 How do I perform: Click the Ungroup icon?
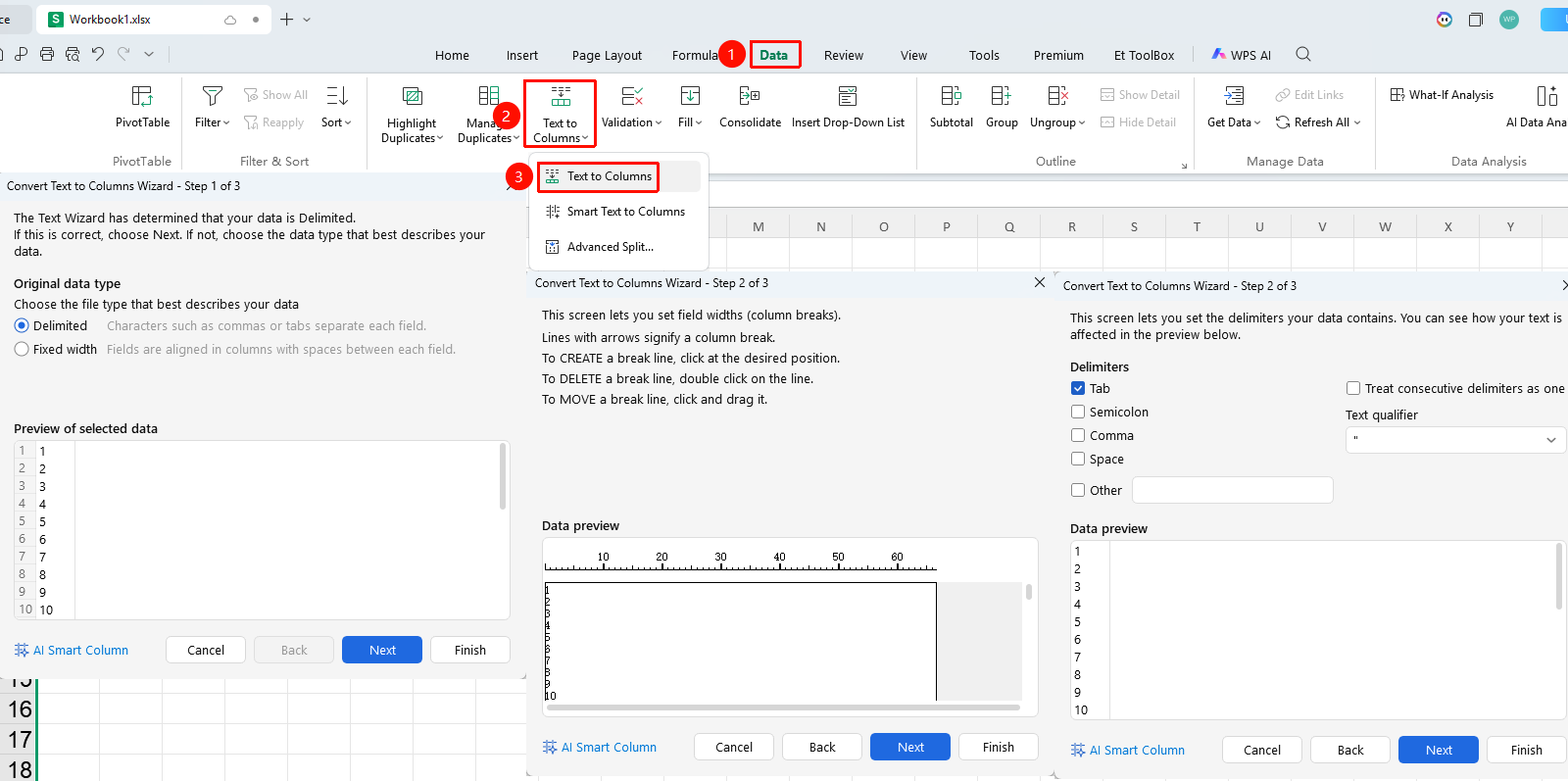(x=1057, y=96)
